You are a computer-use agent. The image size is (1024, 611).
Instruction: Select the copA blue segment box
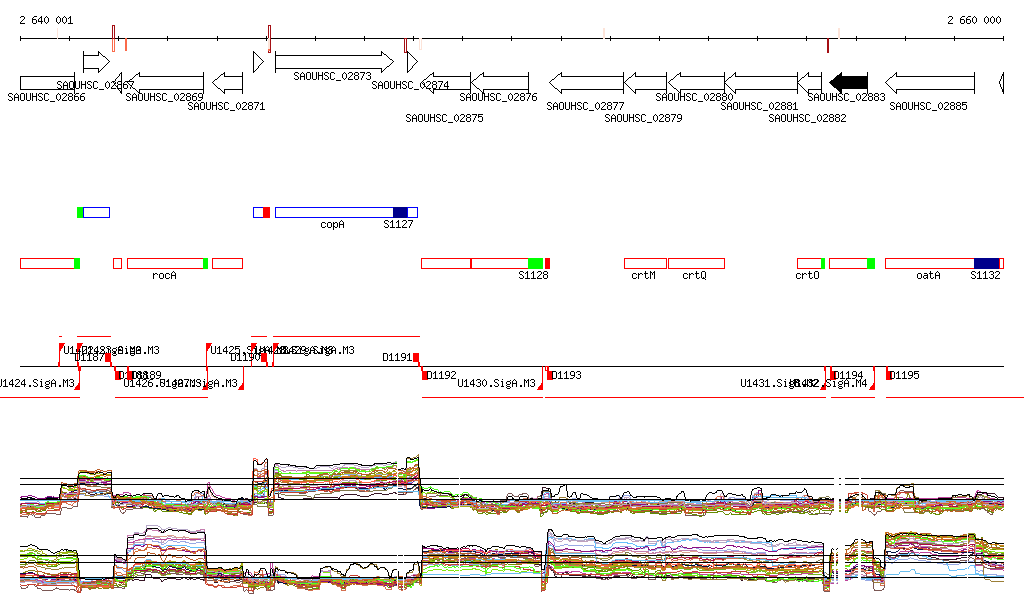click(334, 212)
